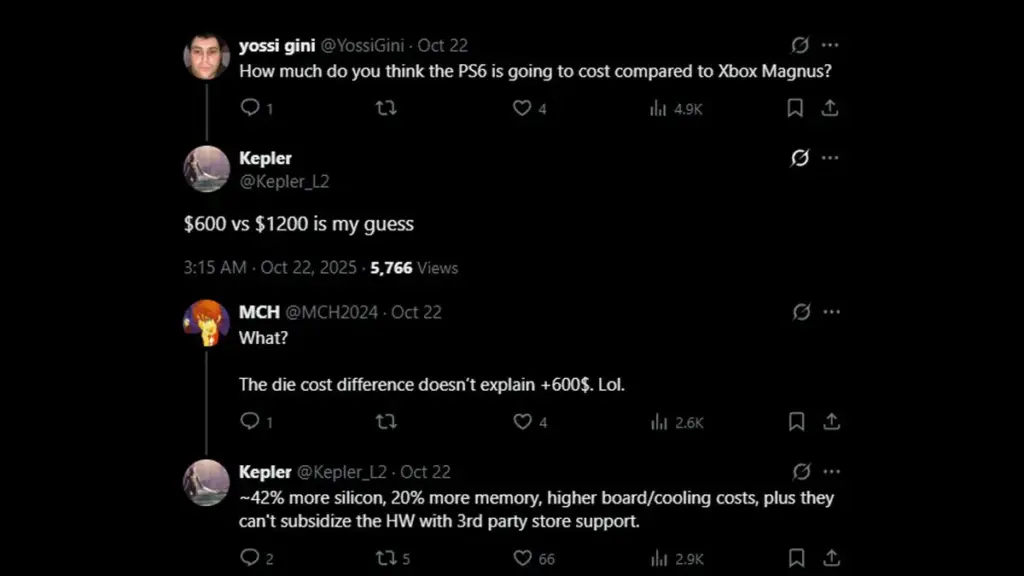Viewport: 1024px width, 576px height.
Task: Bookmark yossi gini's tweet
Action: 795,108
